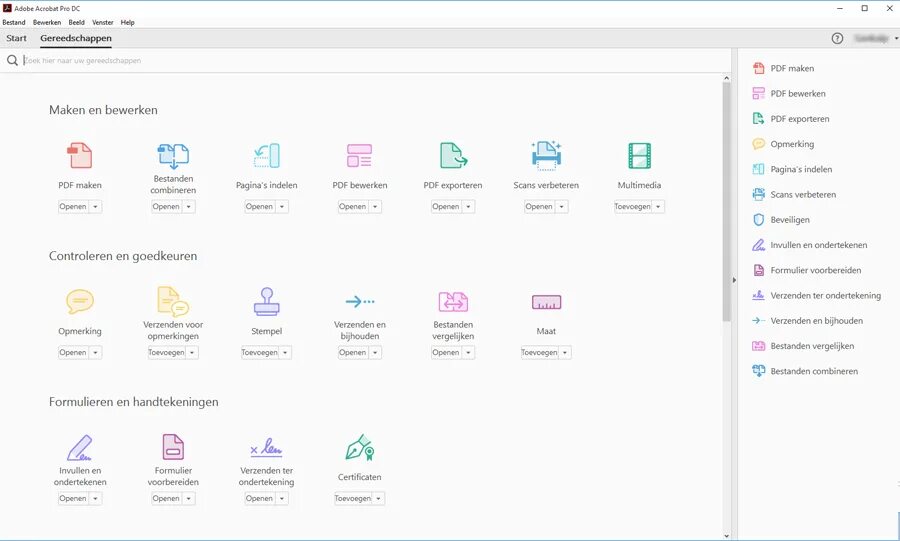Click Openen button under Bestanden vergelijken
The image size is (900, 541).
pos(446,352)
